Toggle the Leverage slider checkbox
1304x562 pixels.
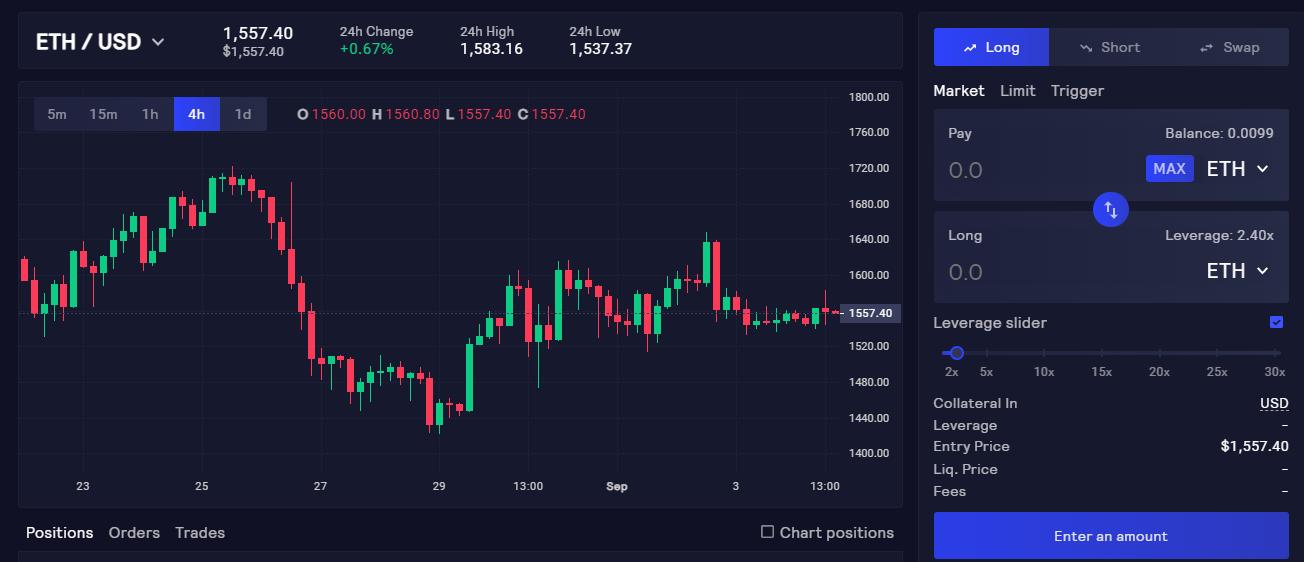[1276, 322]
